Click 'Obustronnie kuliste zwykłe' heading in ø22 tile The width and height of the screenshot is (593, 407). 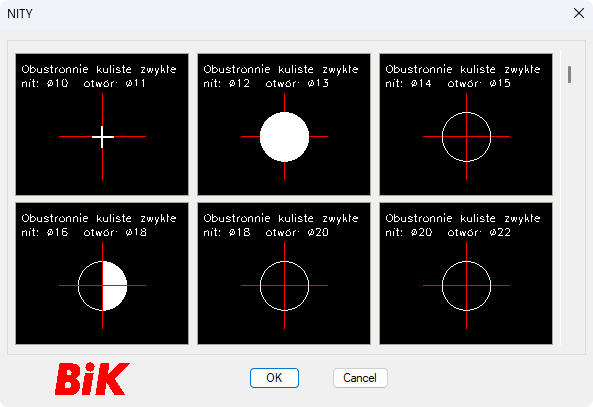pyautogui.click(x=463, y=218)
